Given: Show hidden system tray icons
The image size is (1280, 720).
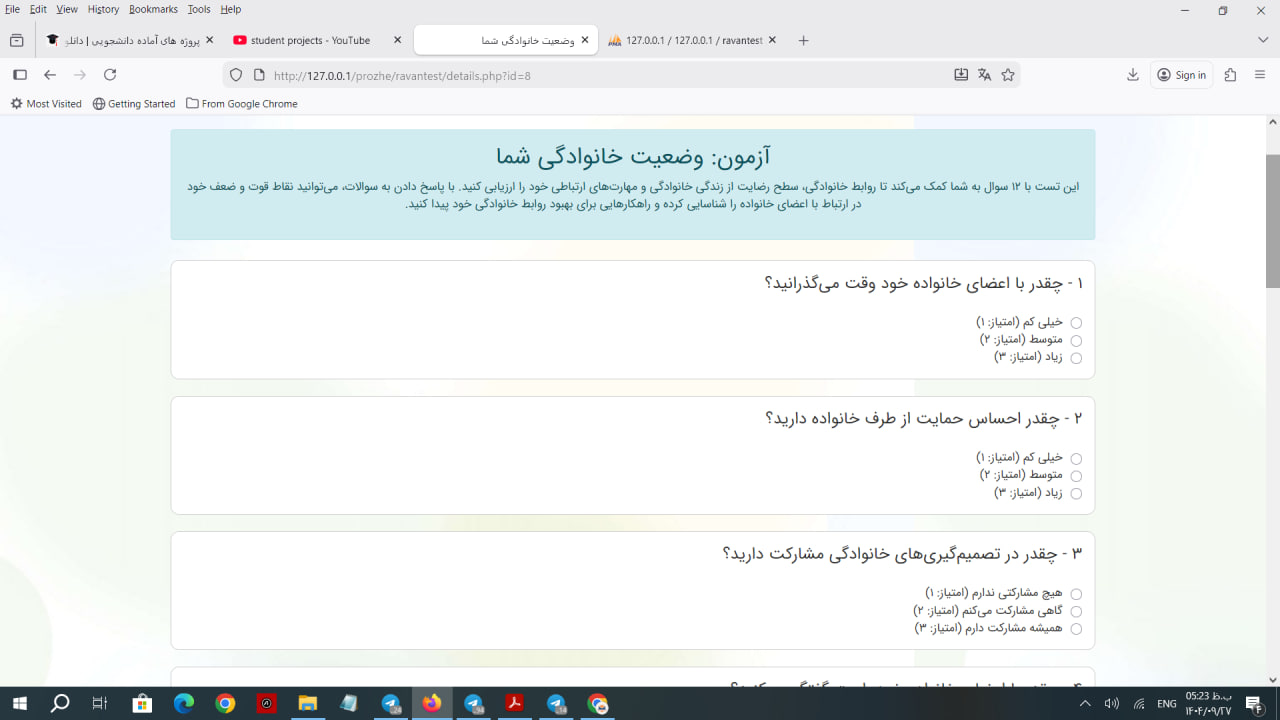Looking at the screenshot, I should (x=1085, y=704).
